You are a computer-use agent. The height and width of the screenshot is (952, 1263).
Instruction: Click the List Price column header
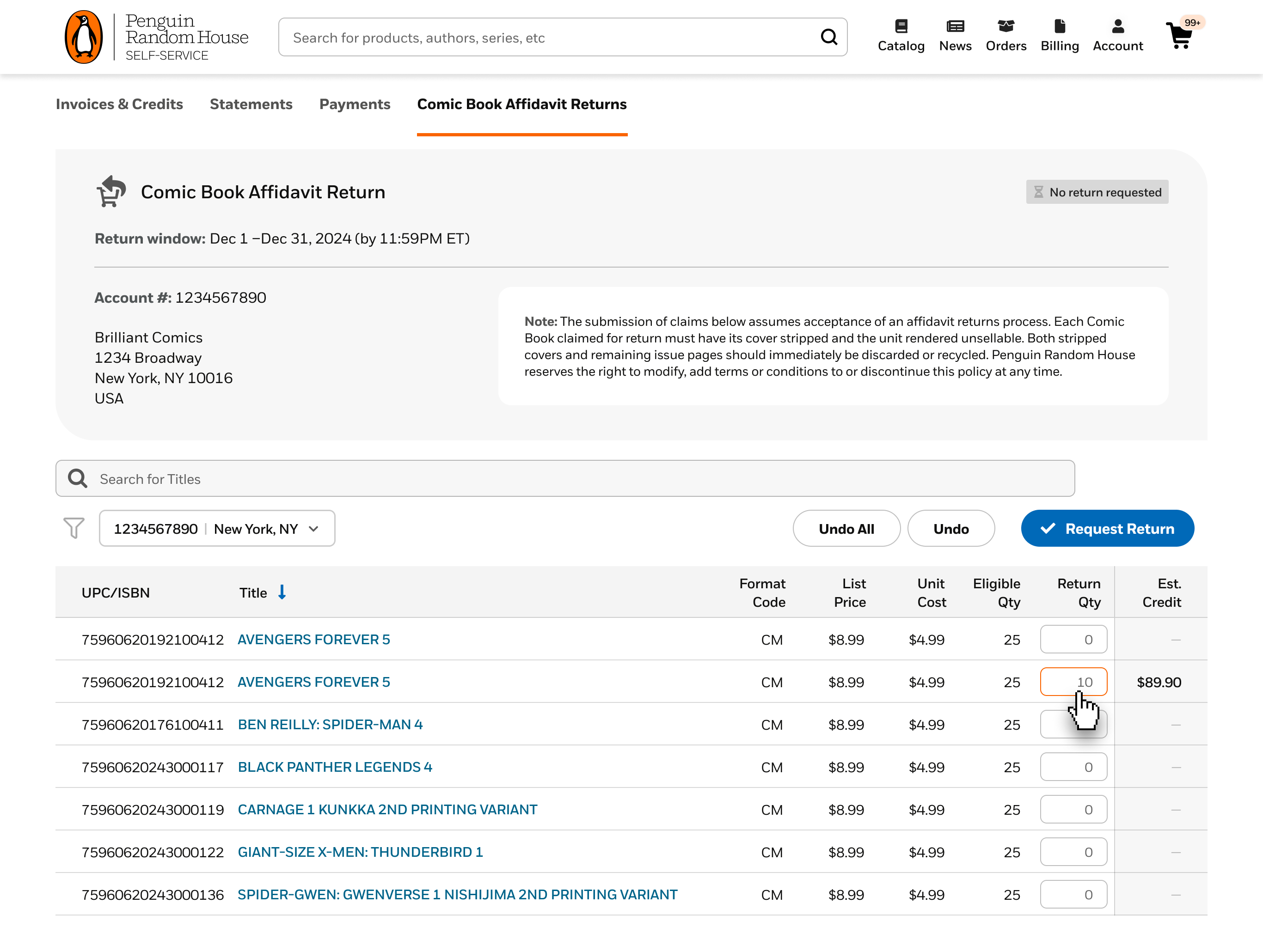click(x=850, y=592)
